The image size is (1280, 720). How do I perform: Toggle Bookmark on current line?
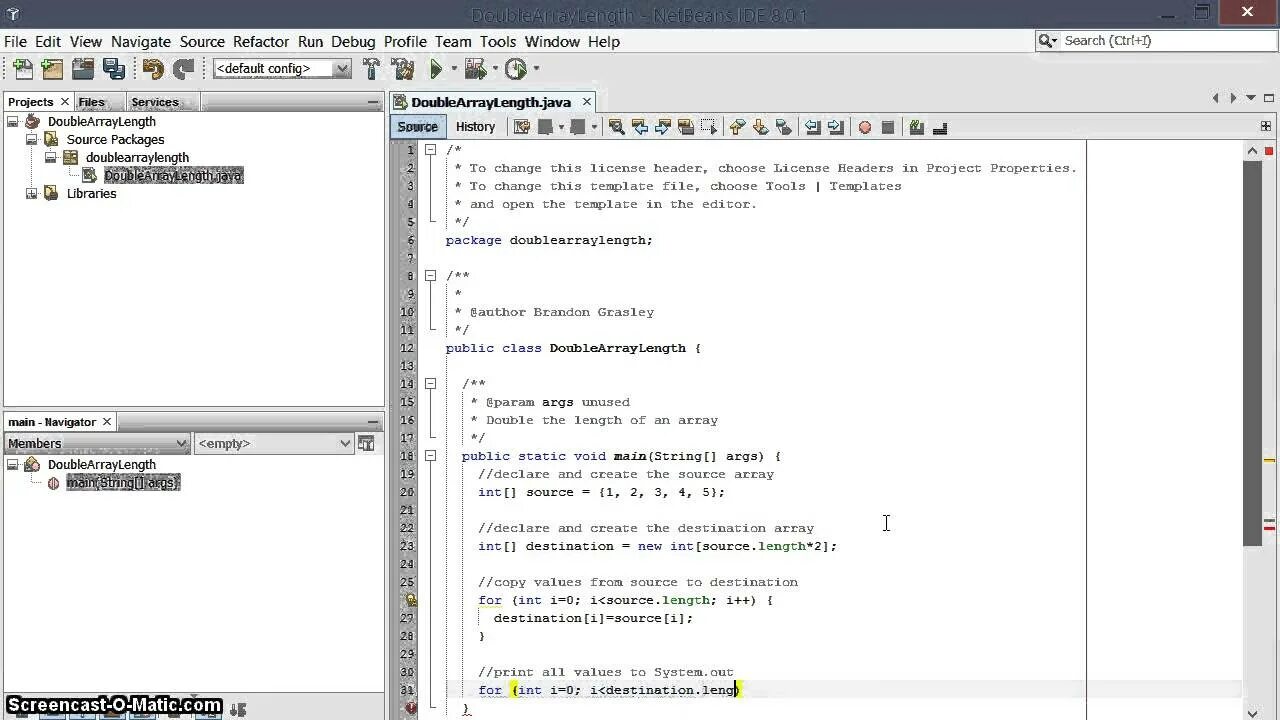tap(783, 127)
